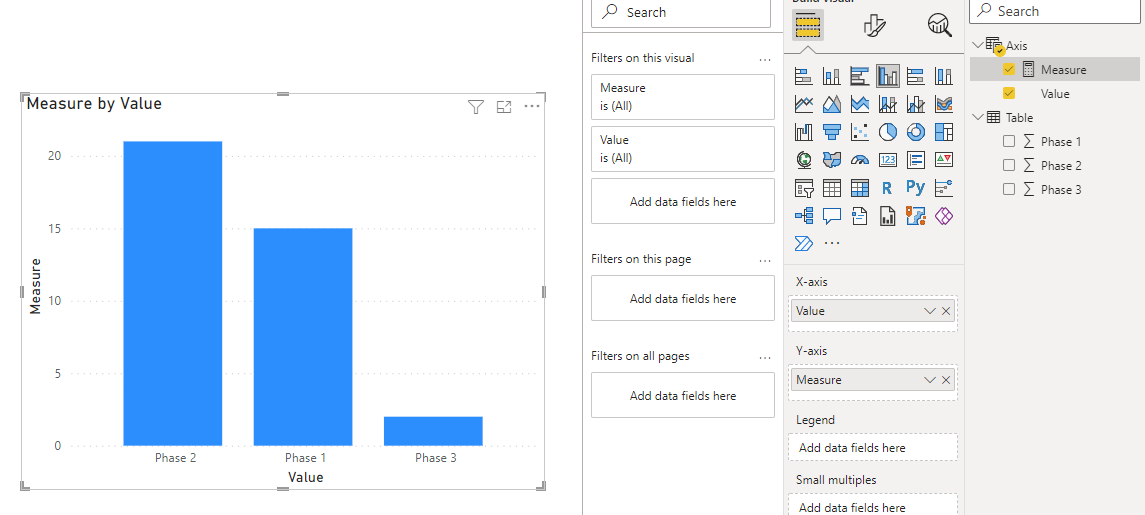Check the Phase 1 field checkbox
The height and width of the screenshot is (515, 1145).
1009,141
